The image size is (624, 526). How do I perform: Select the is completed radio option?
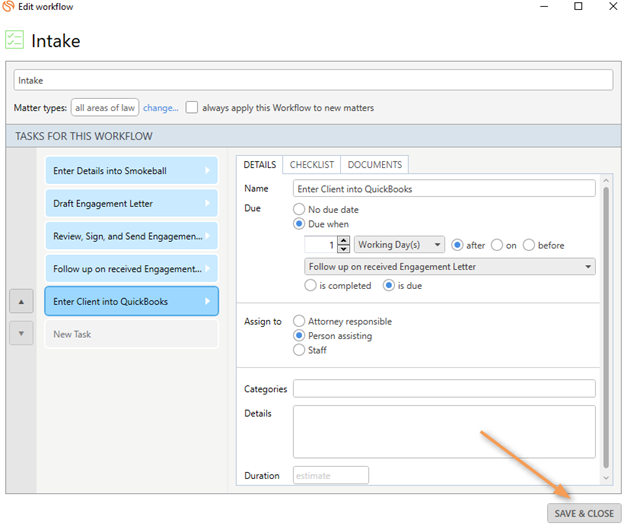[x=310, y=285]
